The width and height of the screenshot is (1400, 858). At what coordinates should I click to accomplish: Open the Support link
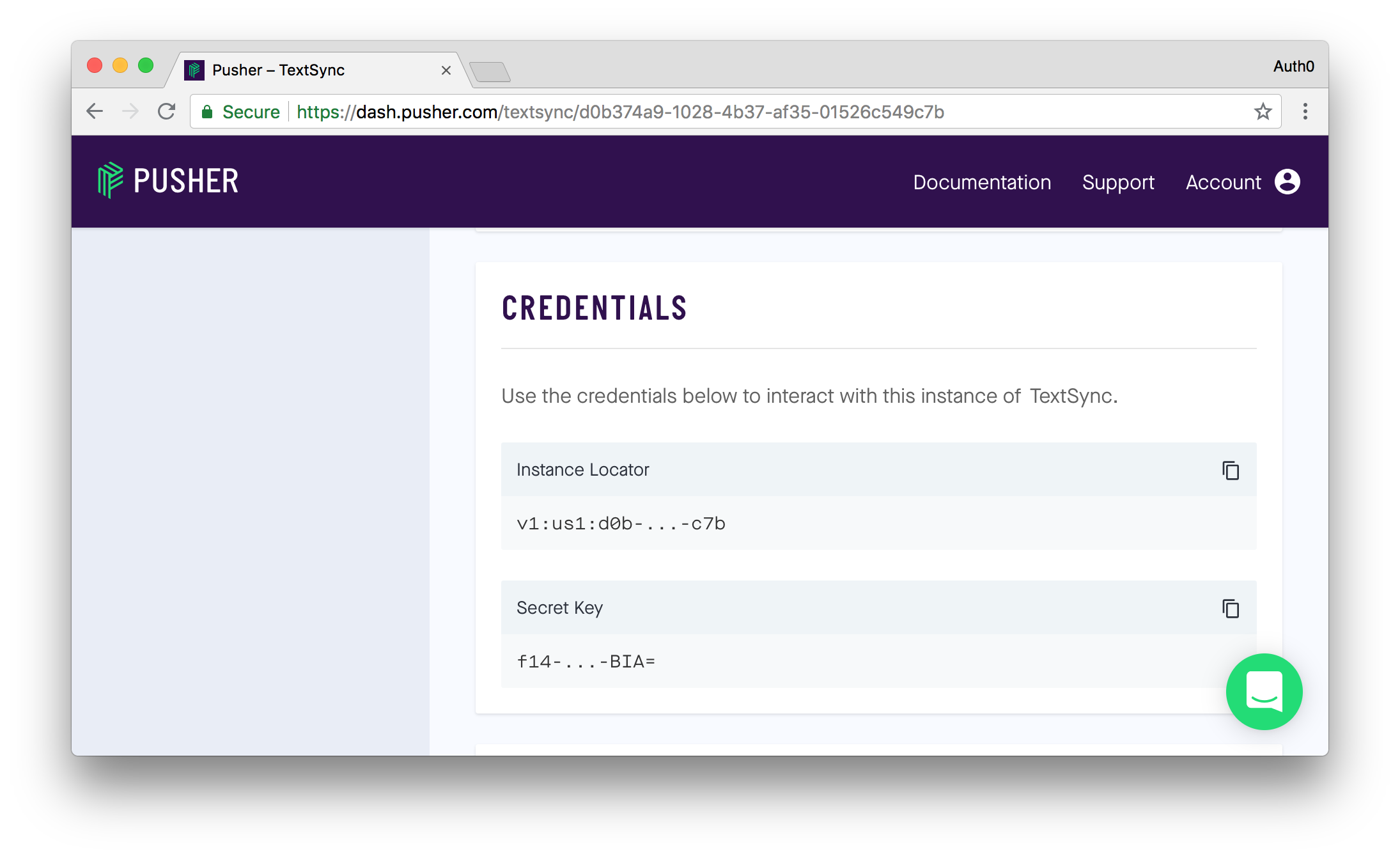pyautogui.click(x=1118, y=183)
